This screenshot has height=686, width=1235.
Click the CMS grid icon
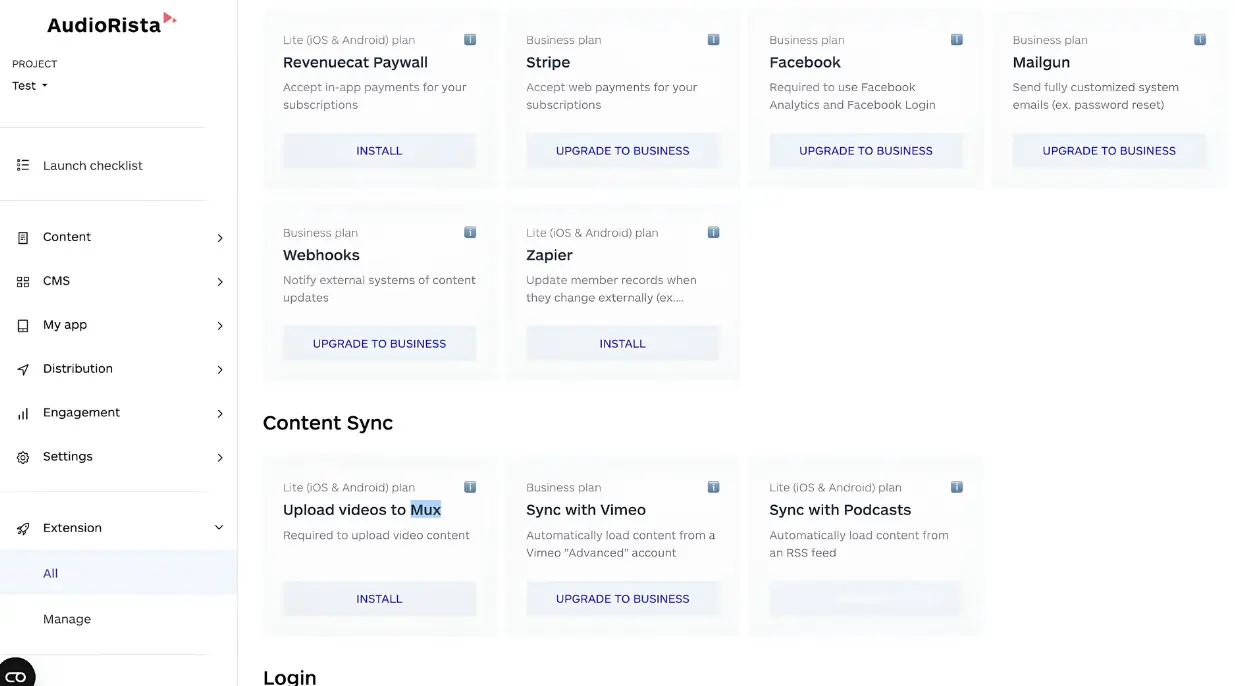point(23,282)
